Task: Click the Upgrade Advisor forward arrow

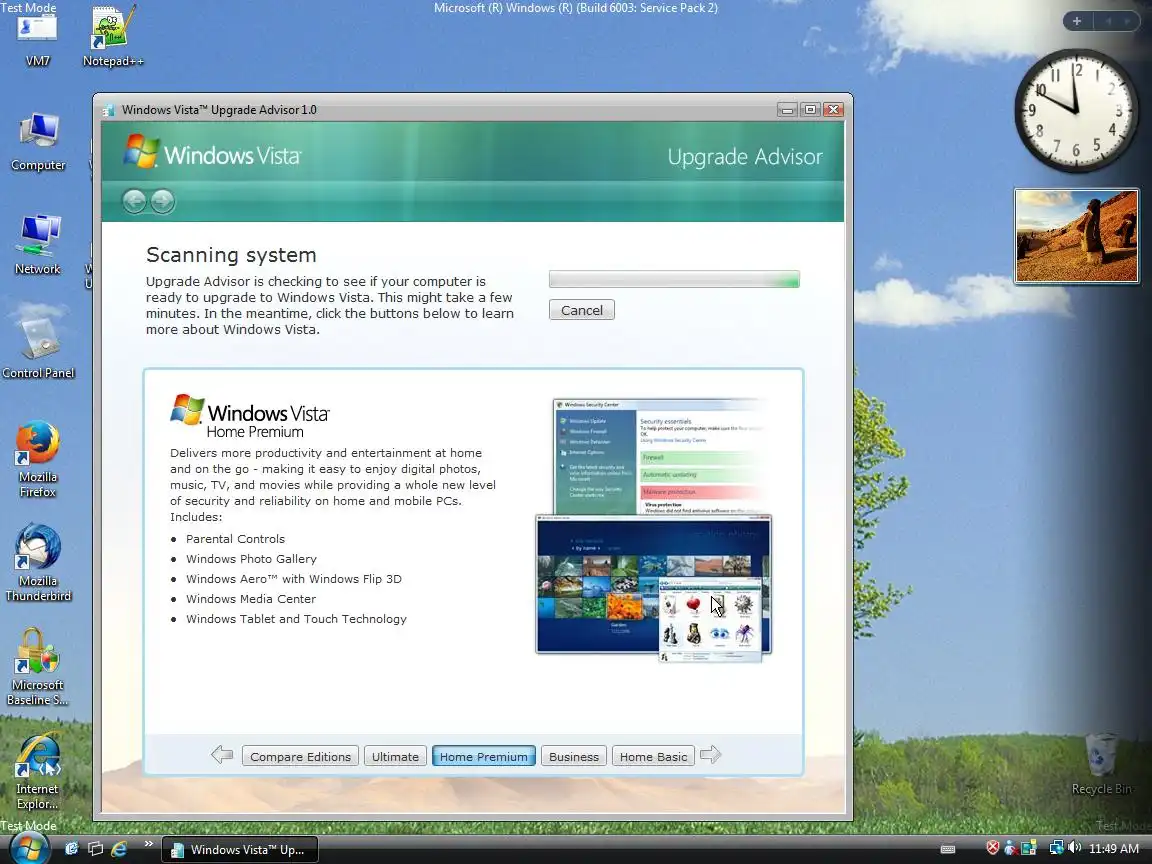Action: coord(162,201)
